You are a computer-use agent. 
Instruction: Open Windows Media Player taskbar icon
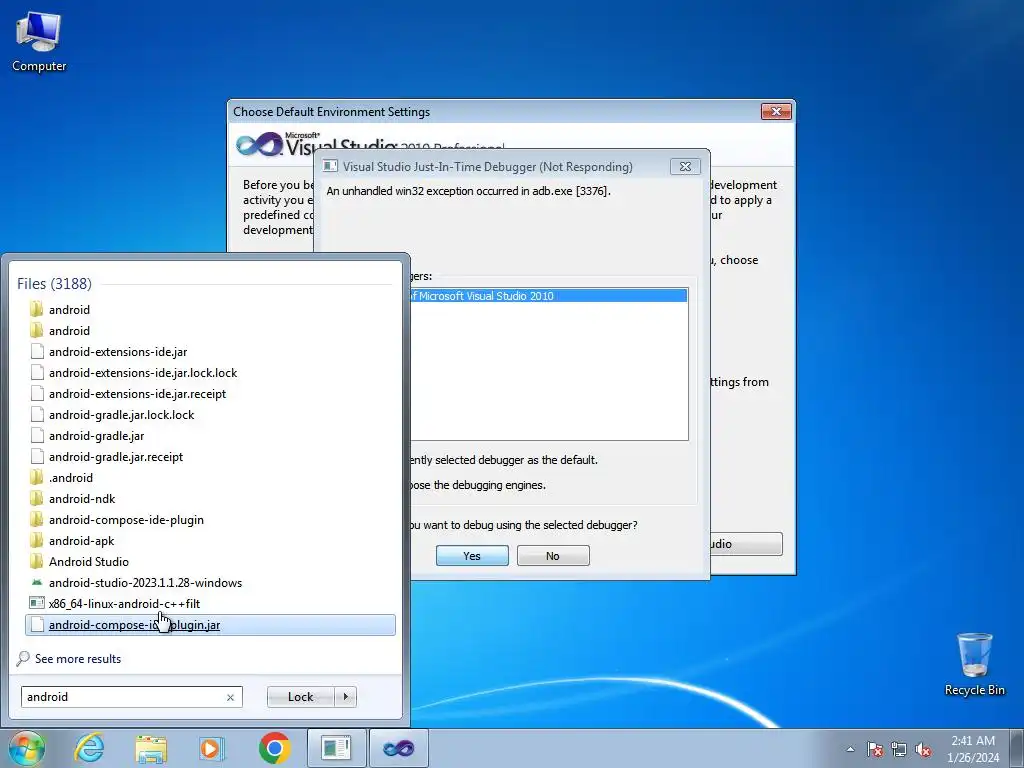point(212,748)
